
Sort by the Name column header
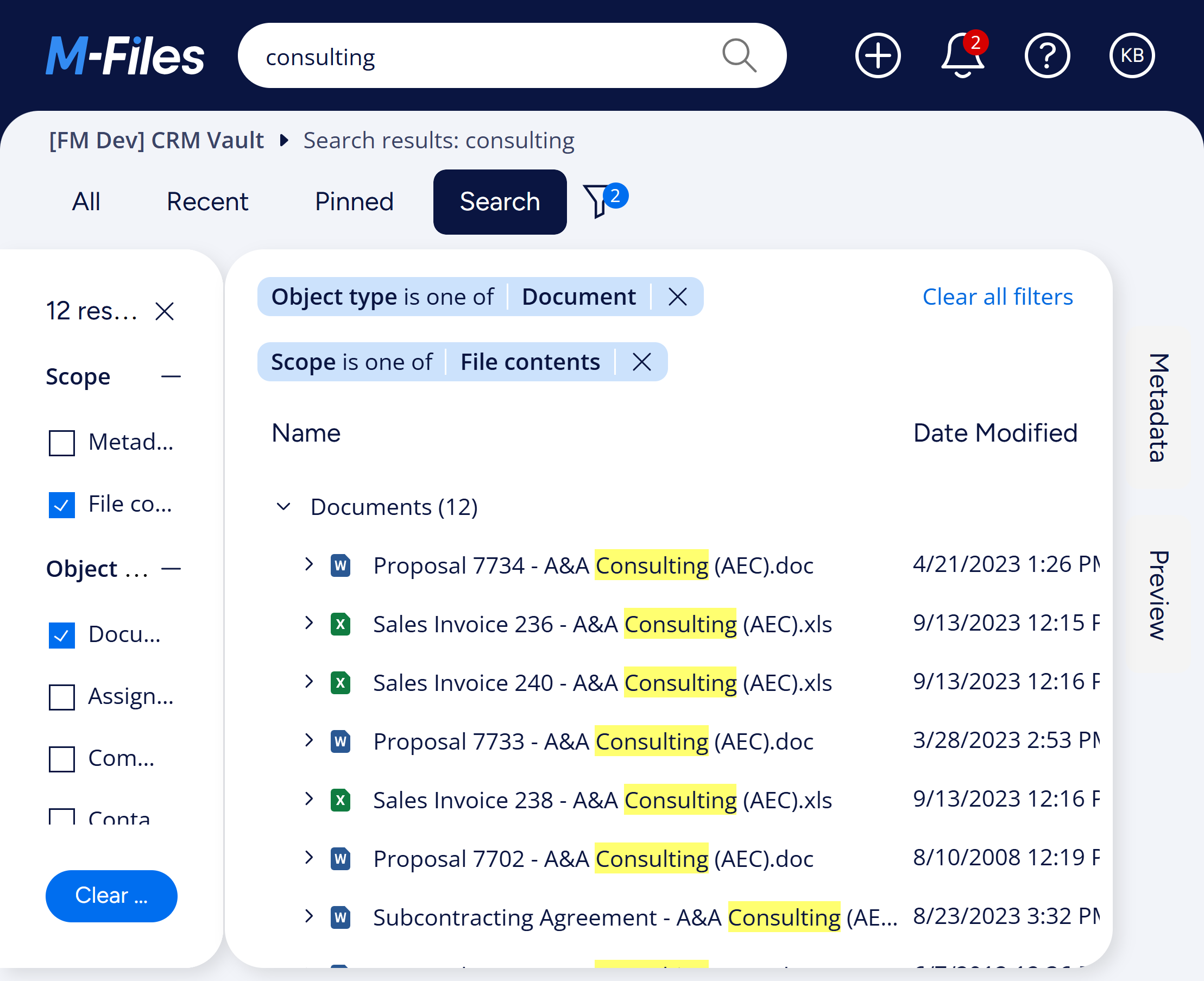306,433
